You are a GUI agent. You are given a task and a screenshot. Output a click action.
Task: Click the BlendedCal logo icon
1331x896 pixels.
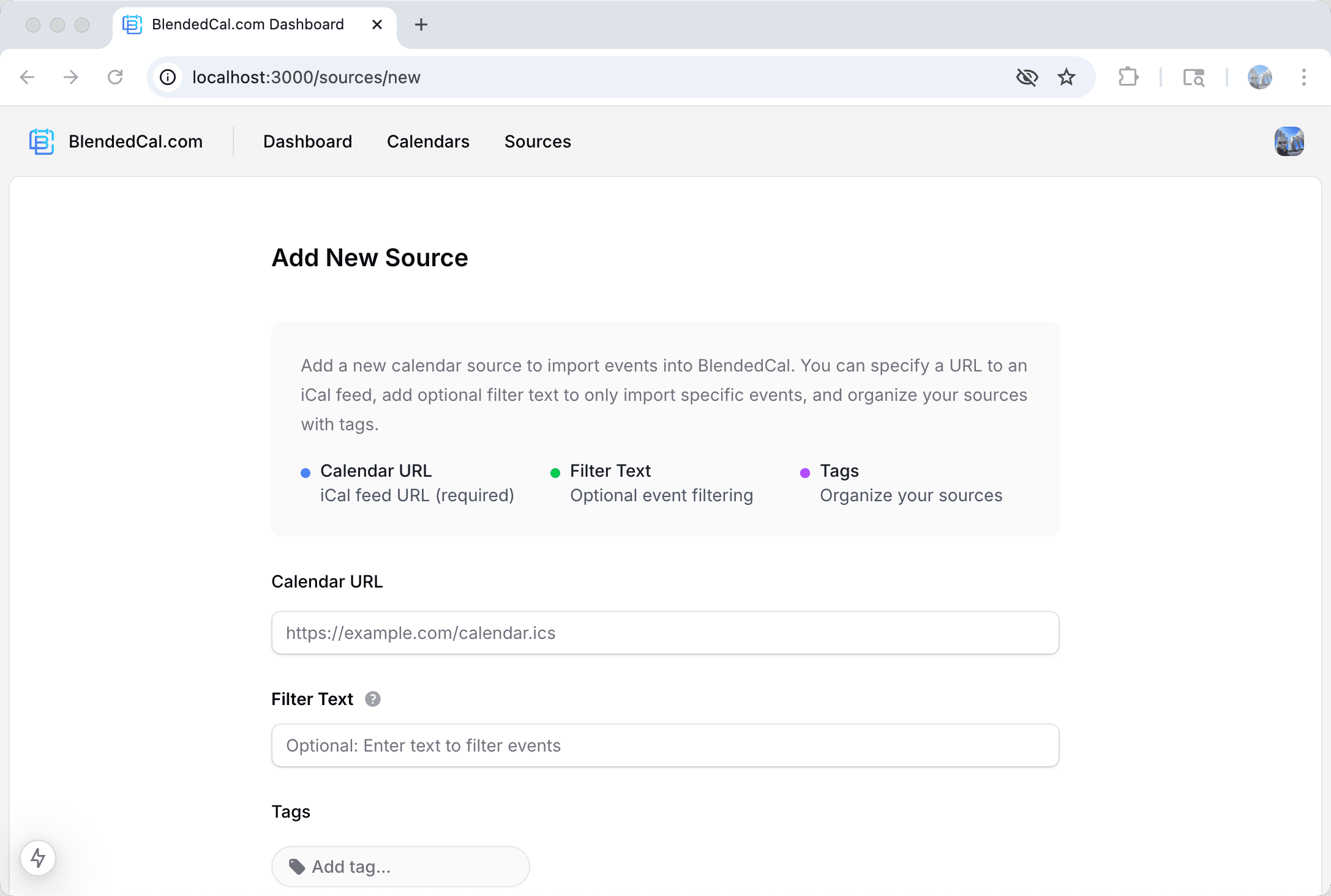coord(42,141)
